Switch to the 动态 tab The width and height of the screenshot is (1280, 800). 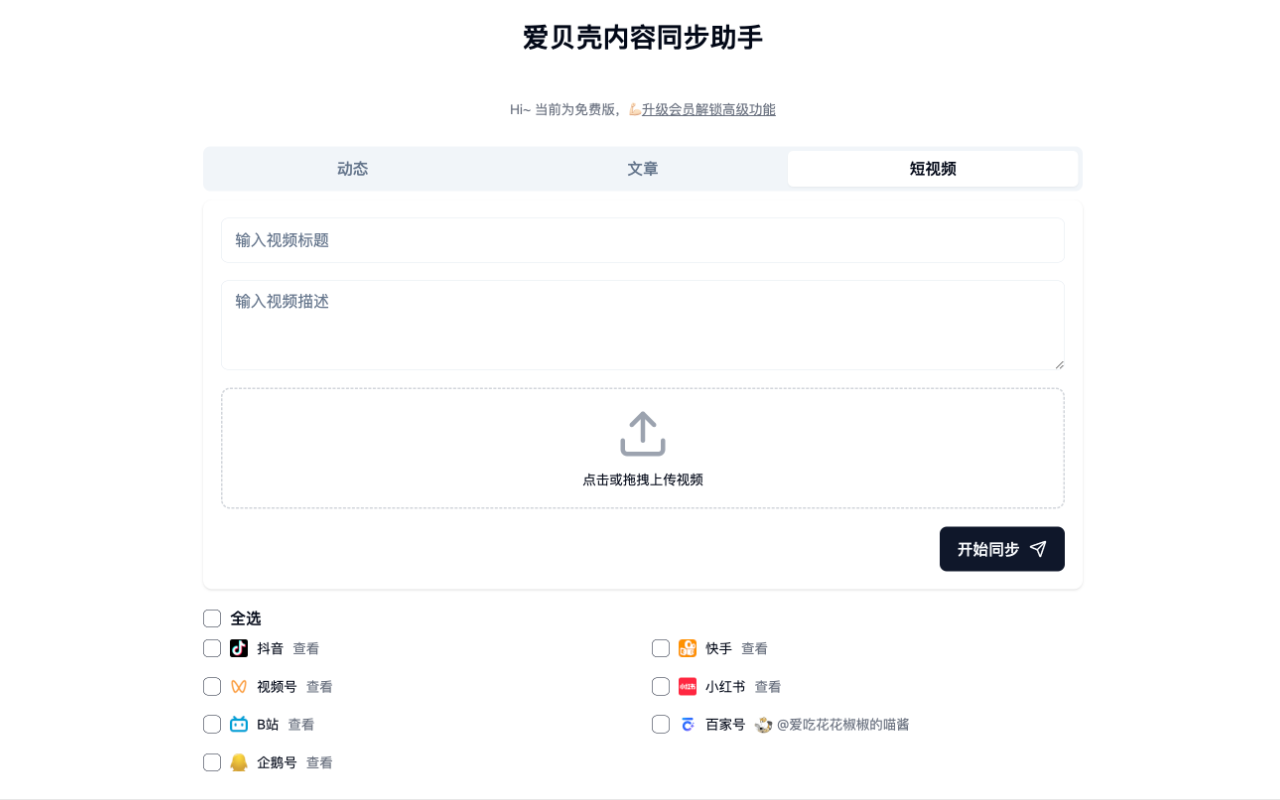[x=352, y=168]
